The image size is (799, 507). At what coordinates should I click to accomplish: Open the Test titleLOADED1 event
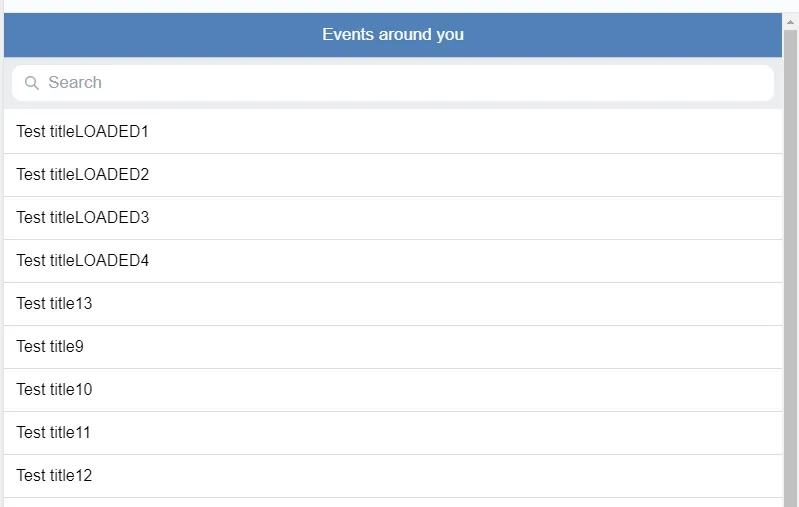[82, 131]
